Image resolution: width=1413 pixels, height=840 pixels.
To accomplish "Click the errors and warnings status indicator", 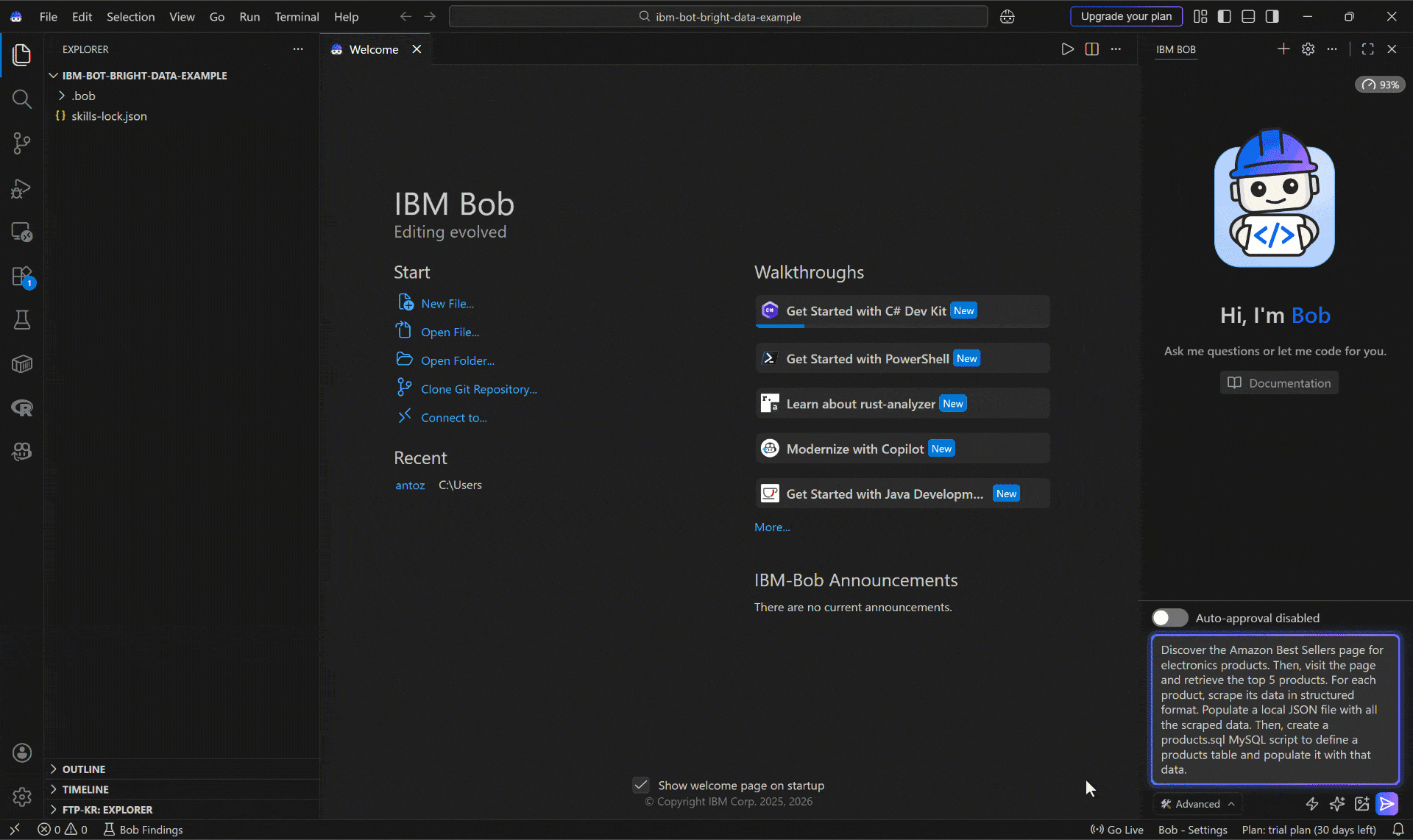I will (63, 830).
